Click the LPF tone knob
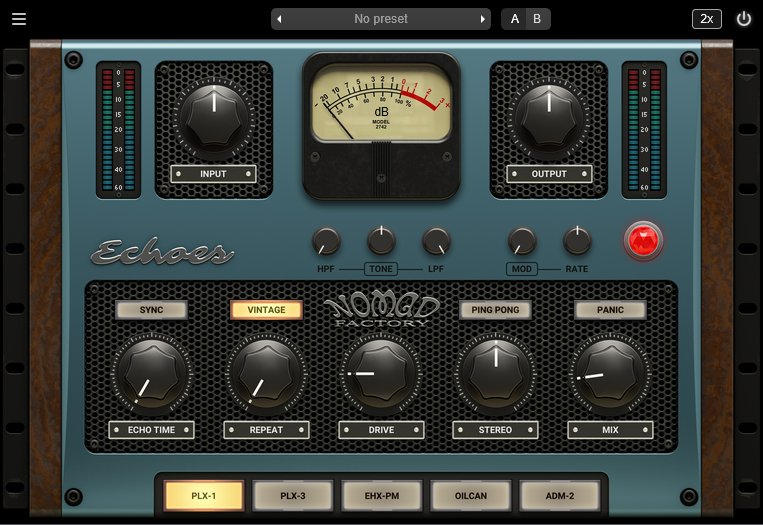This screenshot has height=525, width=763. (x=436, y=241)
